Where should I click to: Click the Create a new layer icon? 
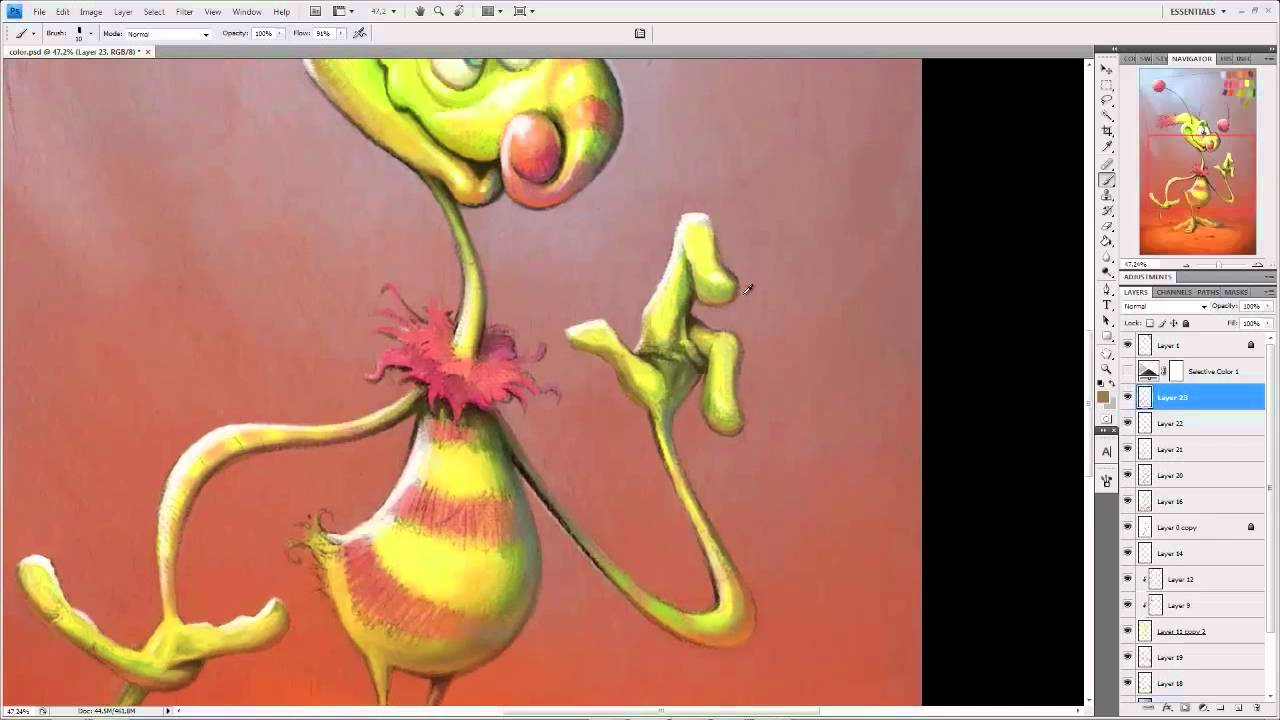[1239, 708]
